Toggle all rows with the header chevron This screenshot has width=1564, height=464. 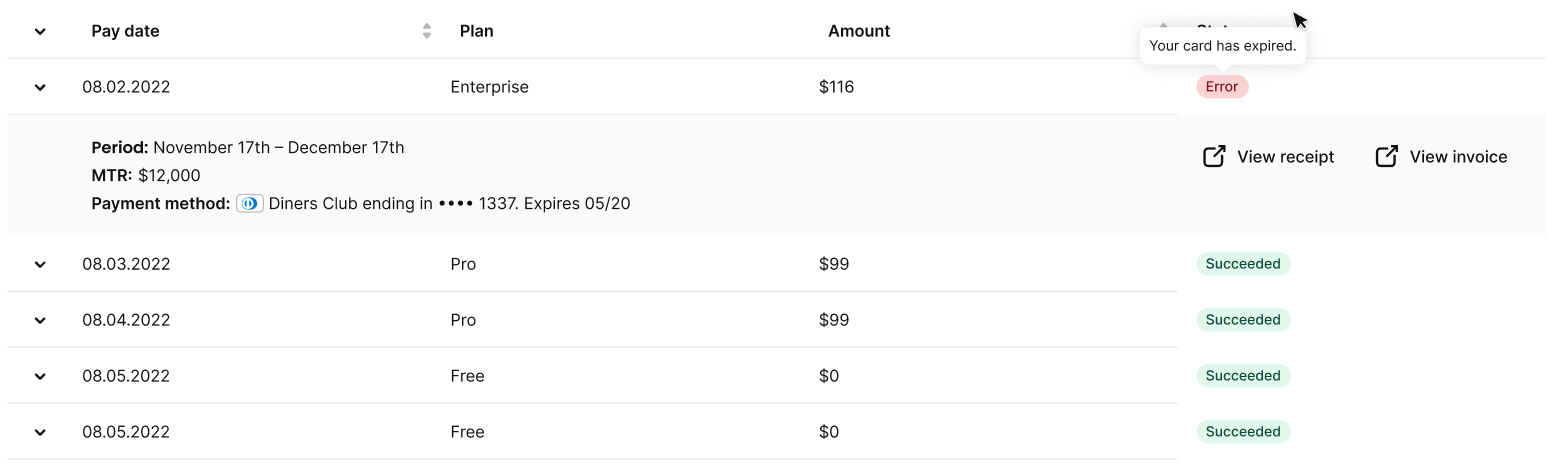40,31
